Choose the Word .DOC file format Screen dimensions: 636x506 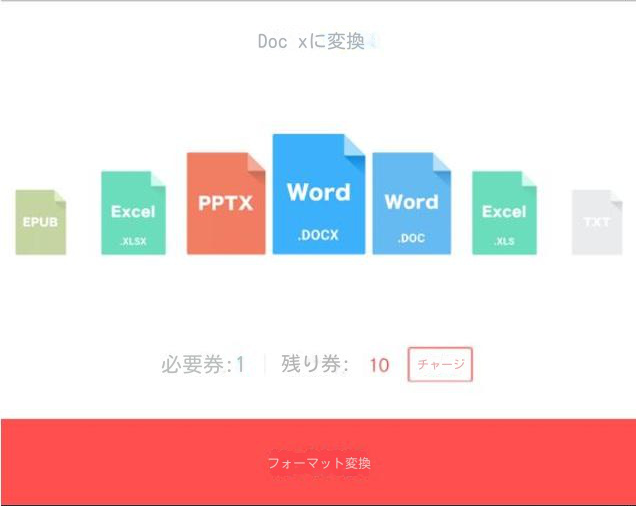click(411, 204)
